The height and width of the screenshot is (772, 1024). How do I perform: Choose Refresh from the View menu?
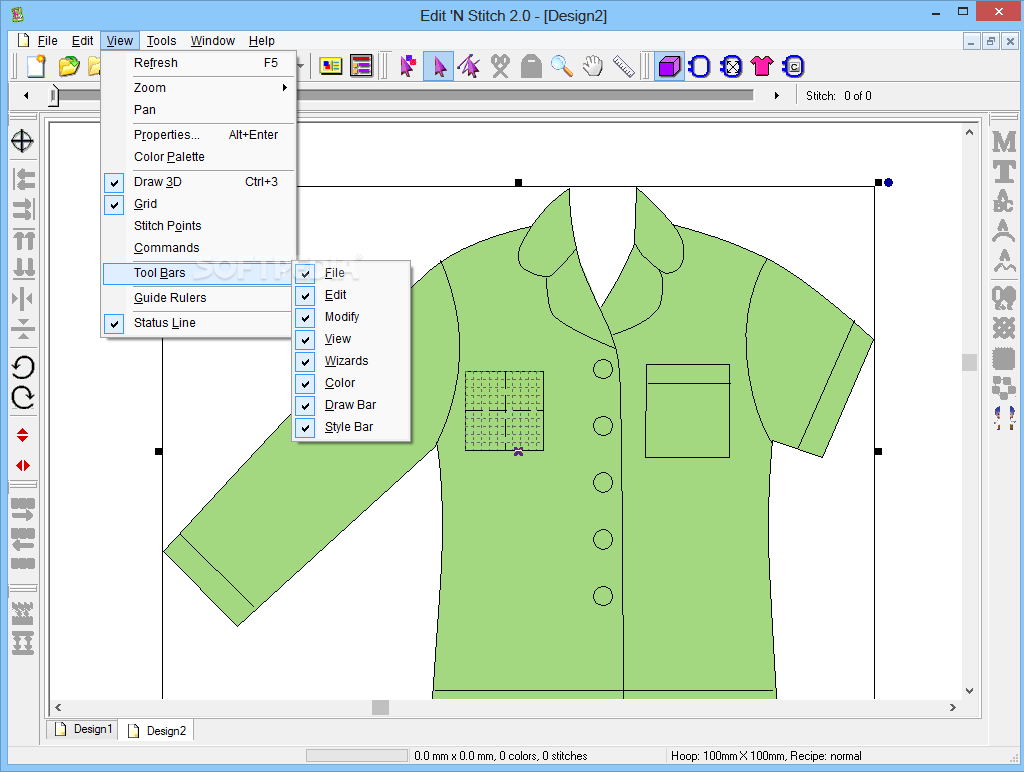tap(199, 63)
